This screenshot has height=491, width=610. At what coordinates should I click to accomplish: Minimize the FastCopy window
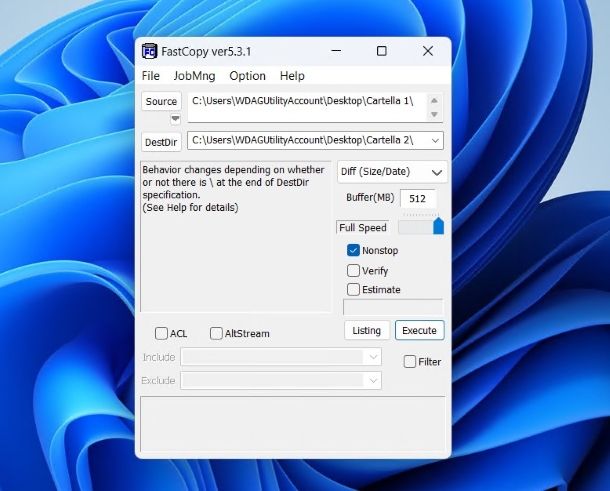(x=336, y=51)
